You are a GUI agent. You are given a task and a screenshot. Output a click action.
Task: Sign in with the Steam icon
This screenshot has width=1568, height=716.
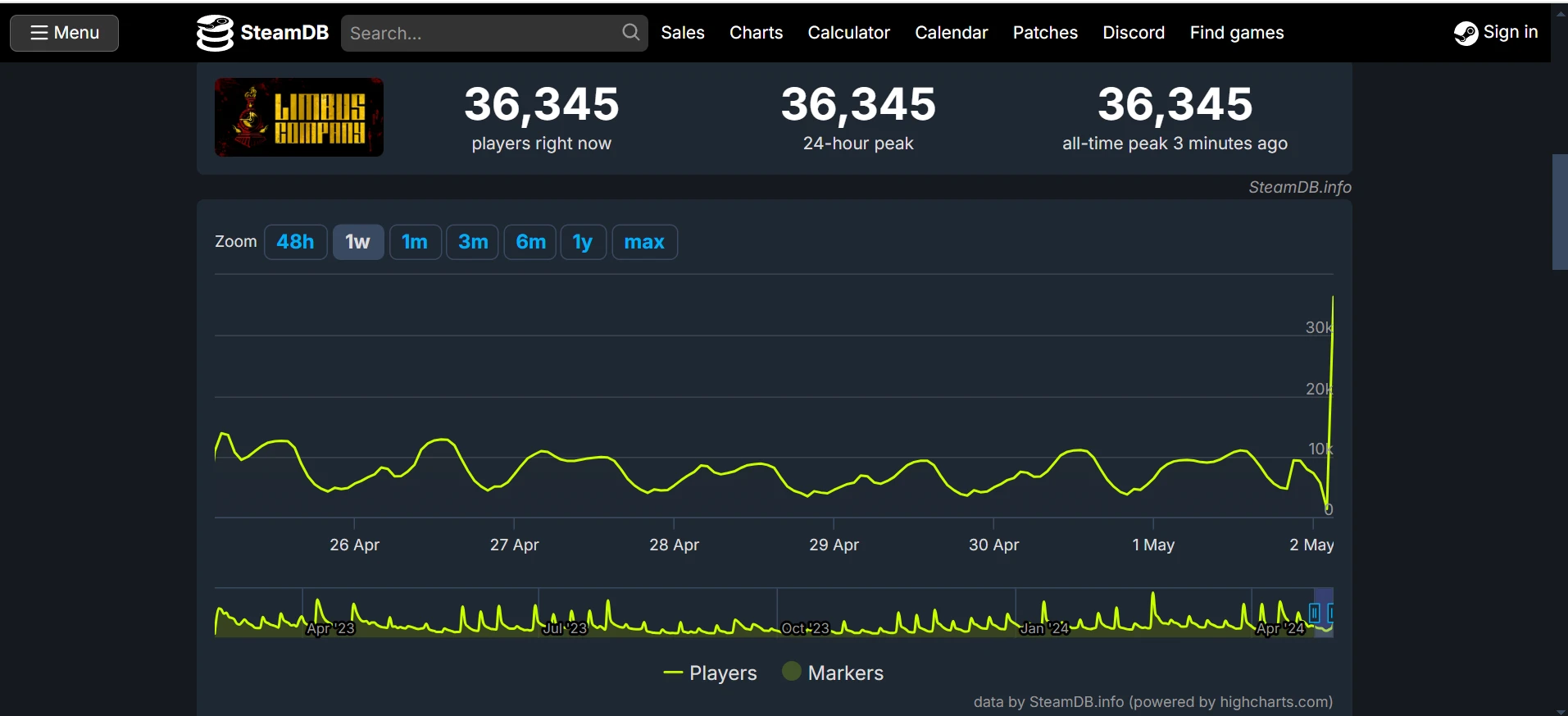[x=1466, y=33]
